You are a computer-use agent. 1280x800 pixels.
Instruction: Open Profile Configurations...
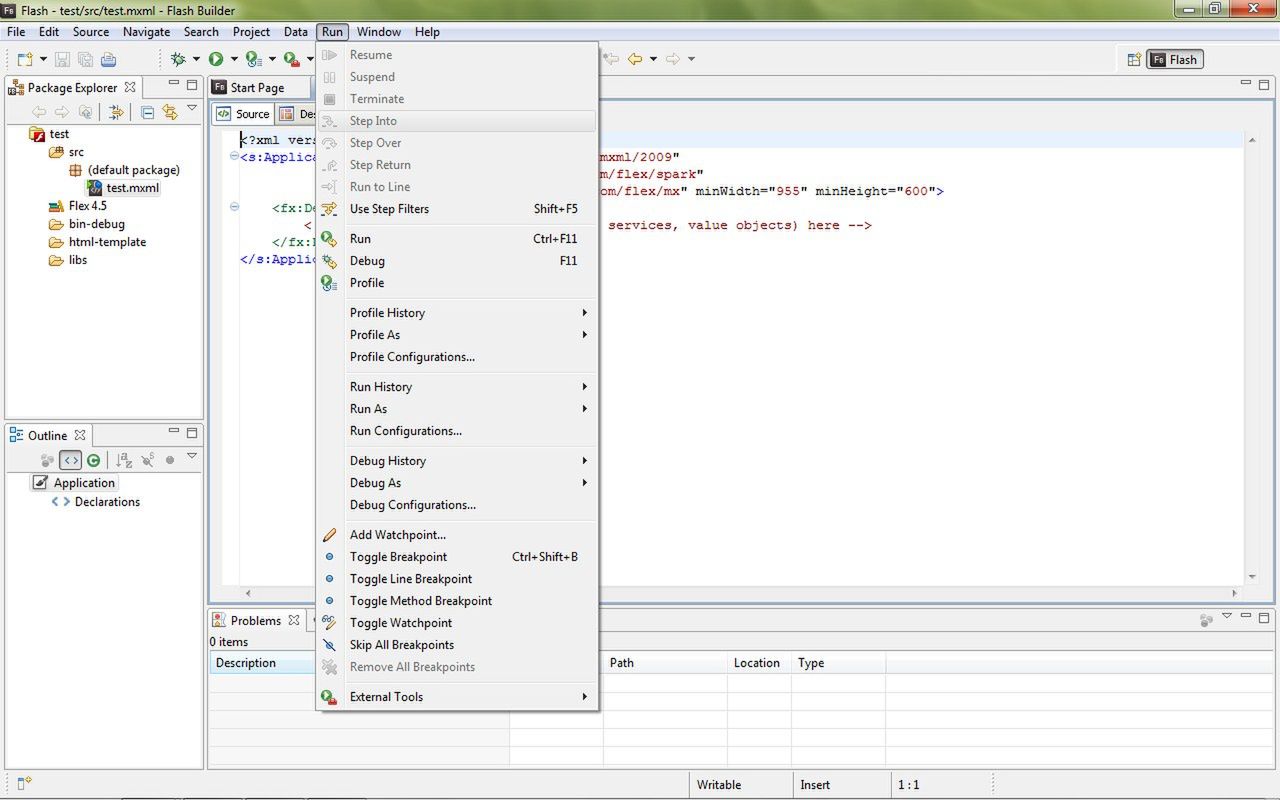(457, 357)
